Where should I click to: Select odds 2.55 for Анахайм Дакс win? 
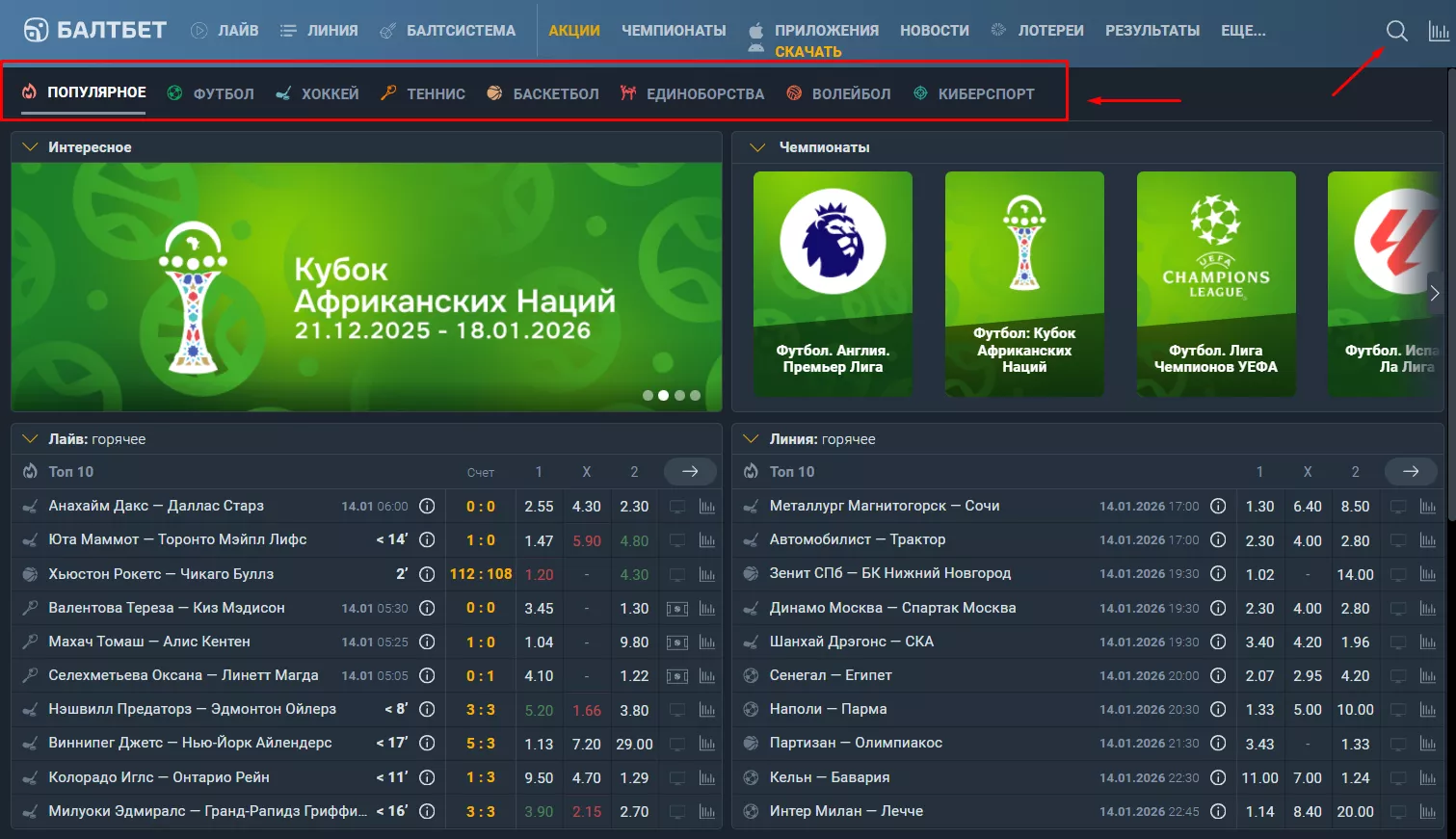(539, 507)
